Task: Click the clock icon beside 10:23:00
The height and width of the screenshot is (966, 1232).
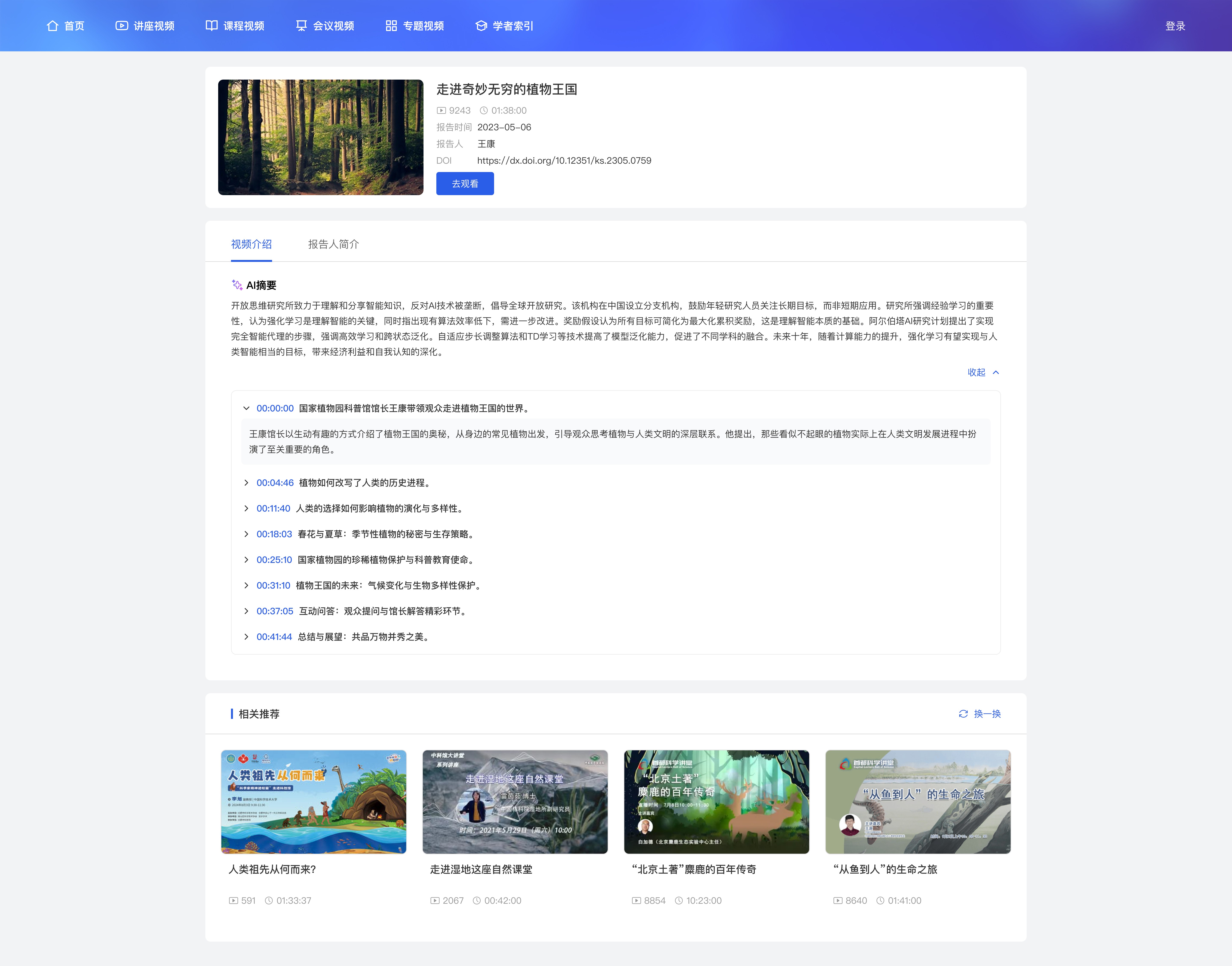Action: coord(679,900)
